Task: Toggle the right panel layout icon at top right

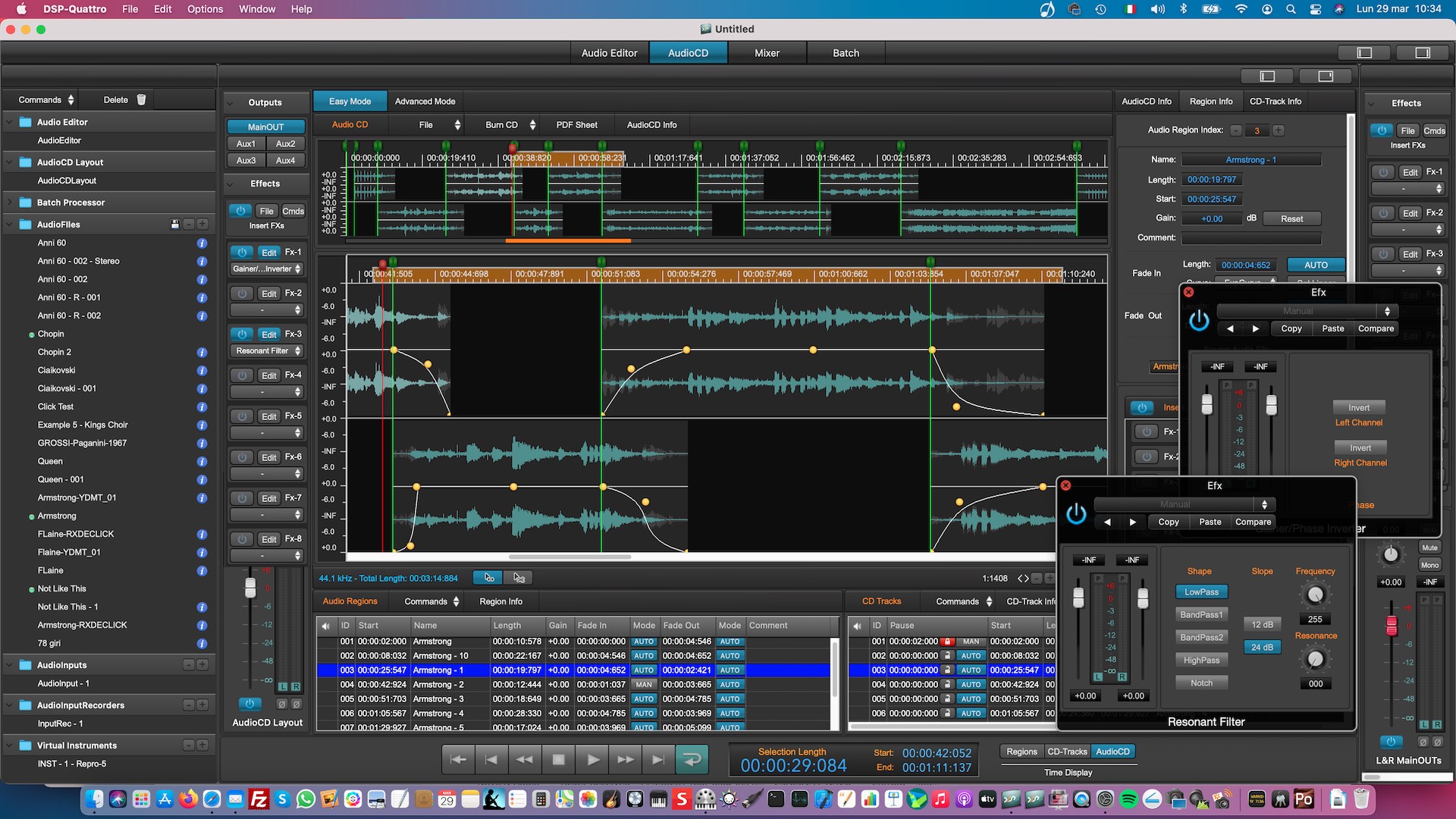Action: tap(1423, 52)
